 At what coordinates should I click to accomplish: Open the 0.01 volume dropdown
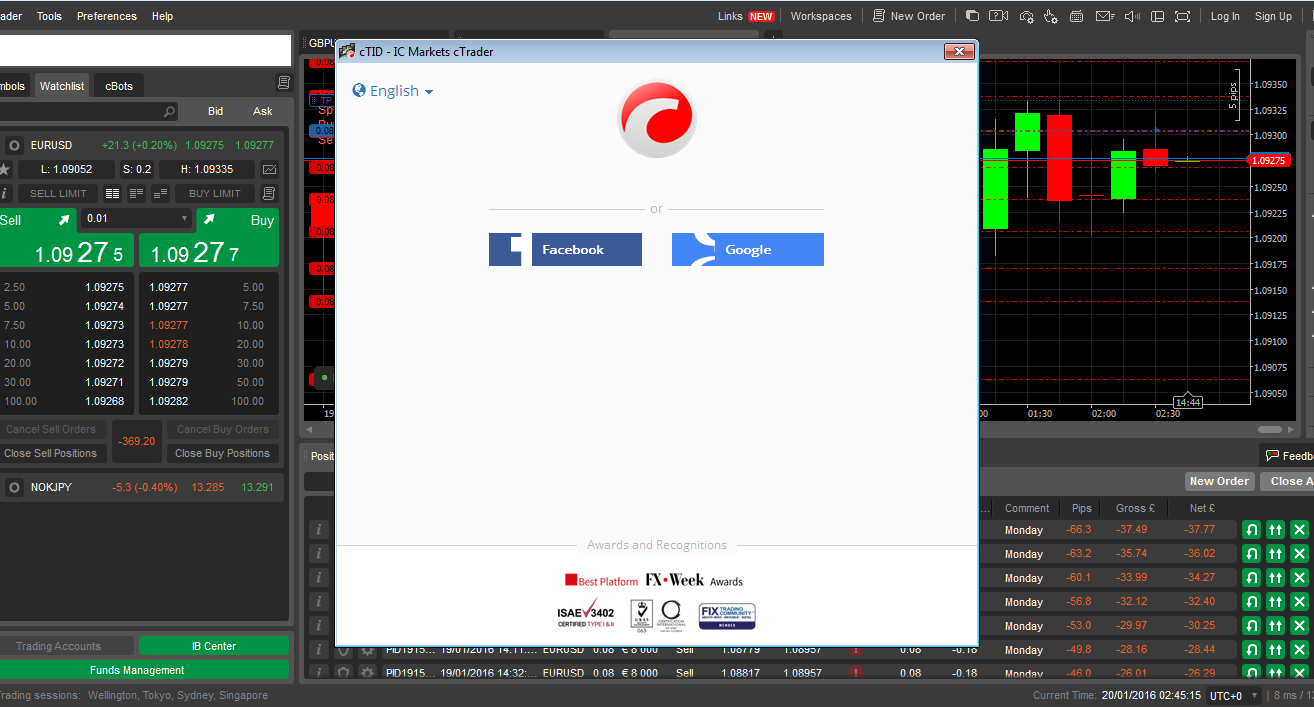[x=136, y=219]
